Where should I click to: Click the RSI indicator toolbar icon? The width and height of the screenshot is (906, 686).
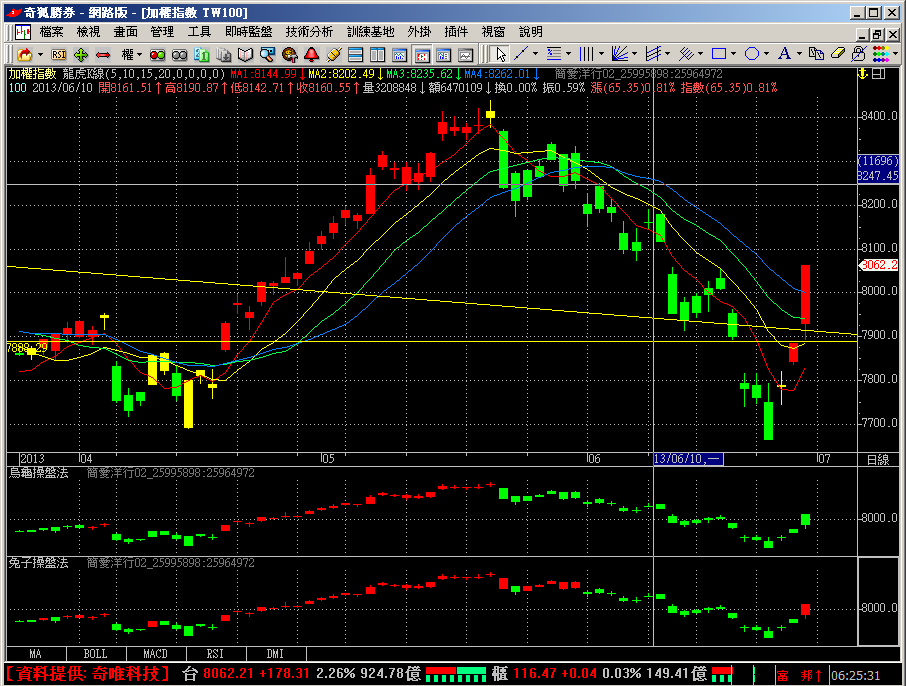pos(58,54)
